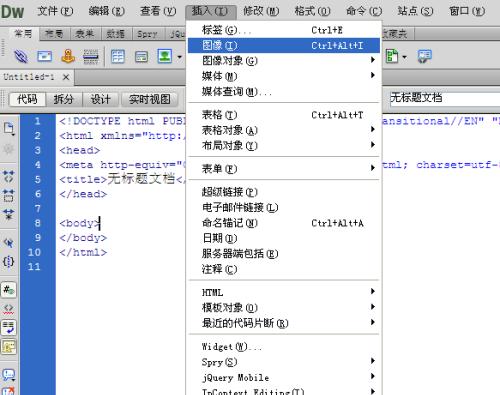Viewport: 500px width, 395px height.
Task: Click the Email Link envelope icon
Action: [44, 56]
